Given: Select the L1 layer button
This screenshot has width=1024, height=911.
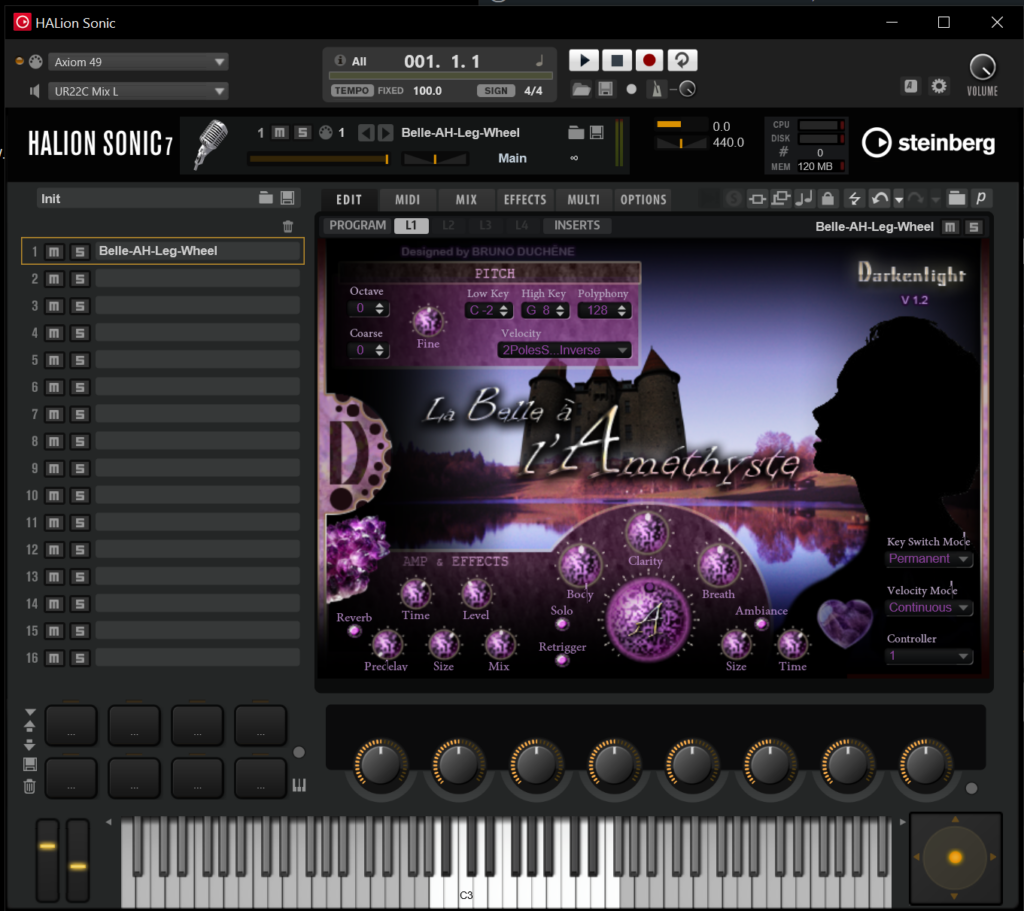Looking at the screenshot, I should click(x=411, y=225).
